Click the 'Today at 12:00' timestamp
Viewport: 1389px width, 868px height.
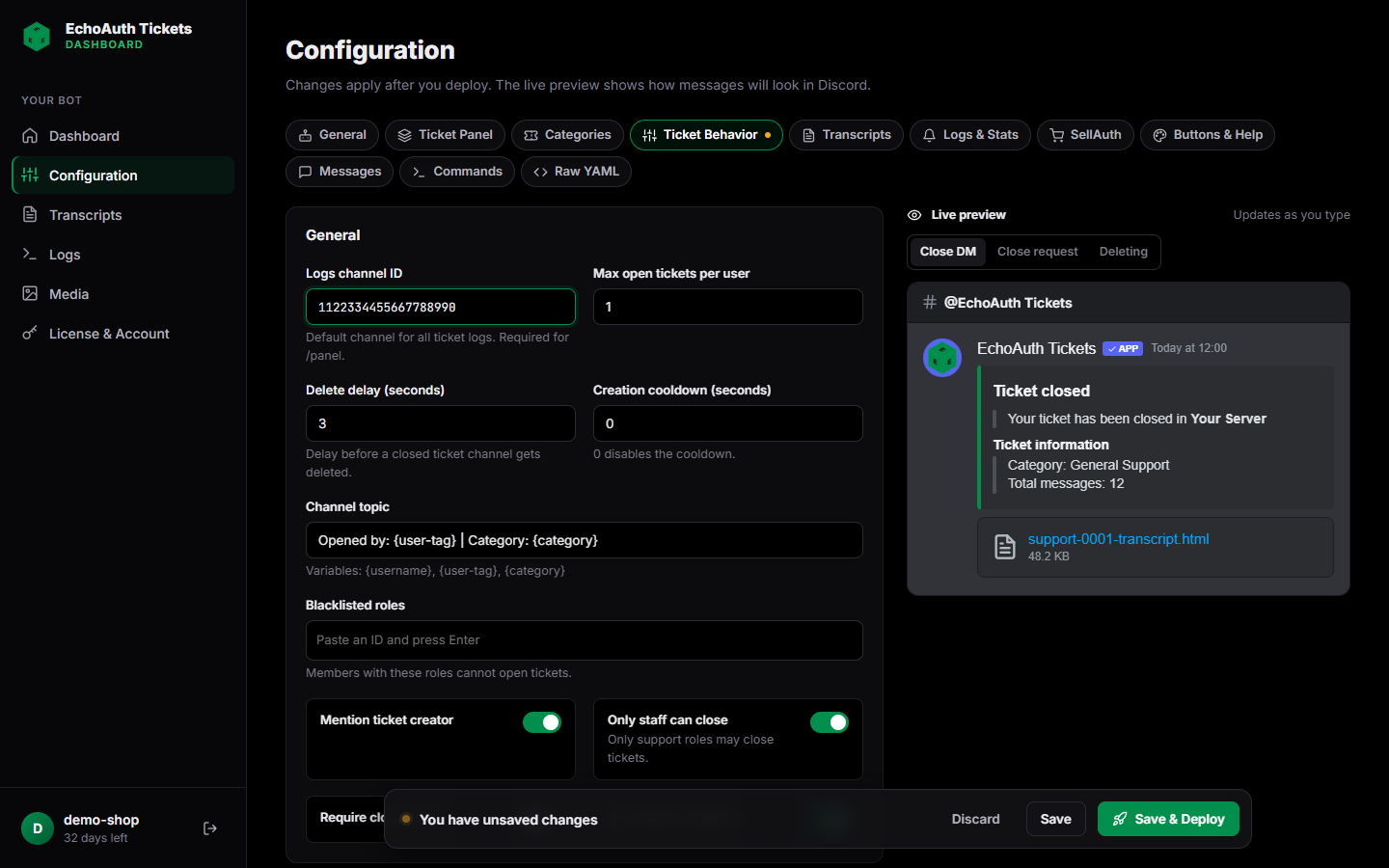coord(1188,348)
